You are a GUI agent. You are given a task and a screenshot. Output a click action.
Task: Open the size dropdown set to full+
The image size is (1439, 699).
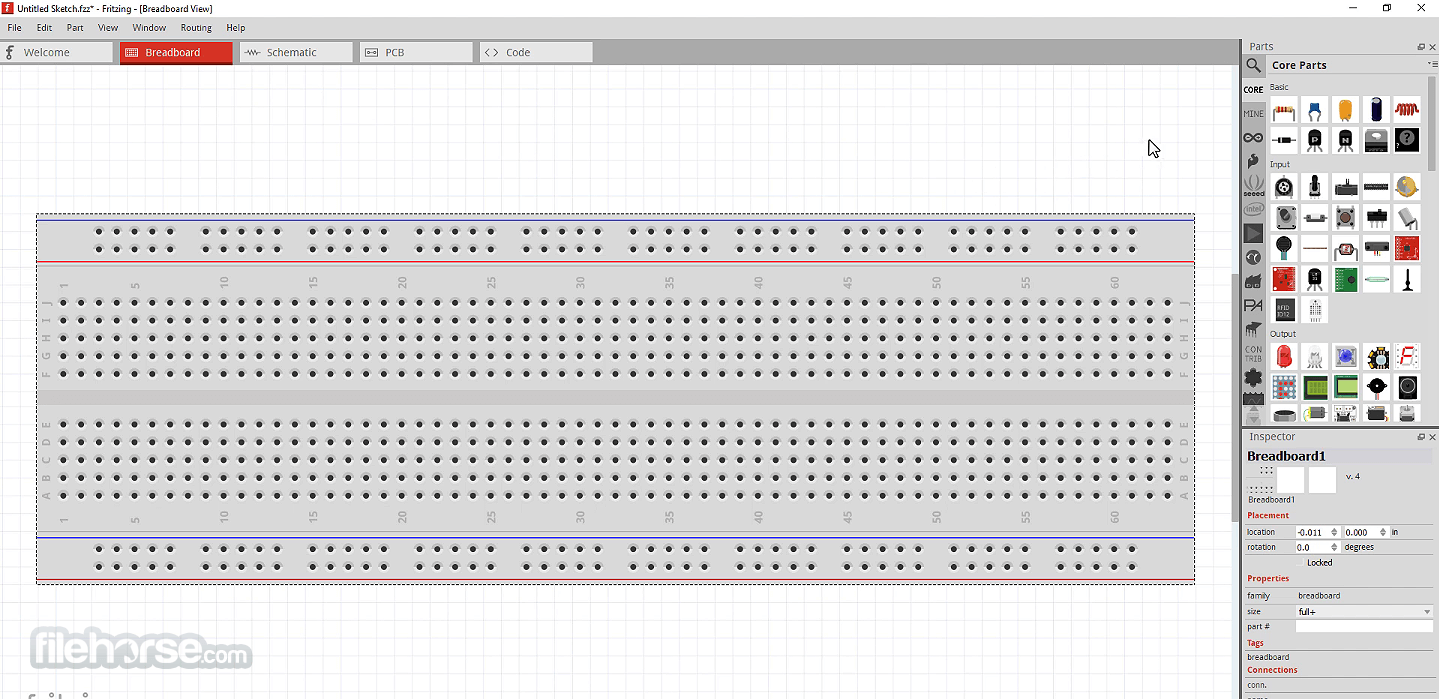[x=1364, y=611]
